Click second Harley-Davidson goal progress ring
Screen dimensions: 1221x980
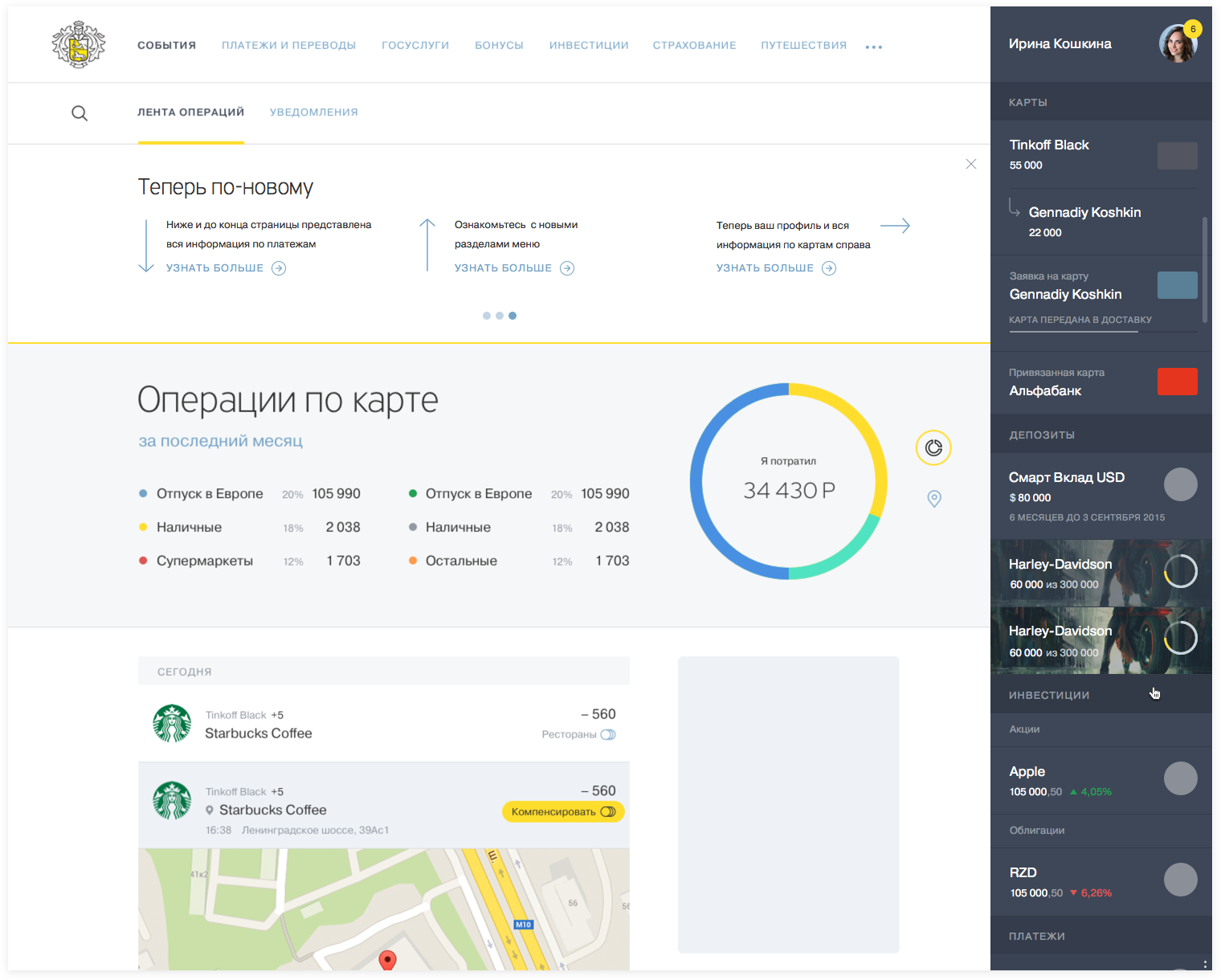tap(1181, 639)
